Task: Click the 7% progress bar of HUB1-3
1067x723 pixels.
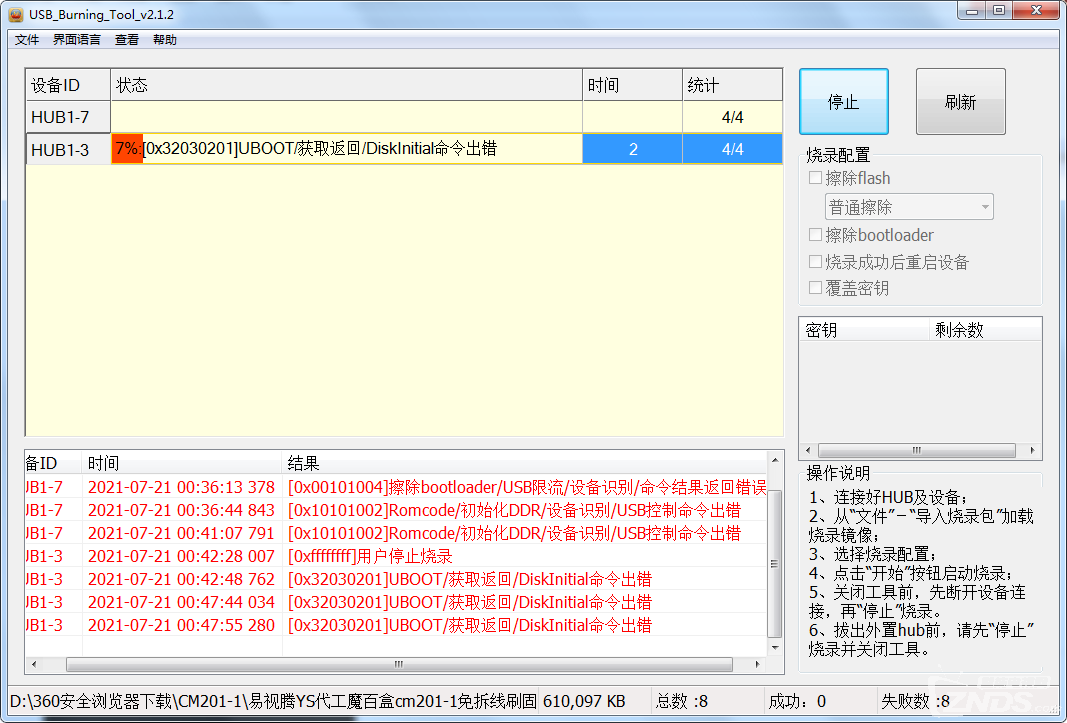Action: pyautogui.click(x=126, y=148)
